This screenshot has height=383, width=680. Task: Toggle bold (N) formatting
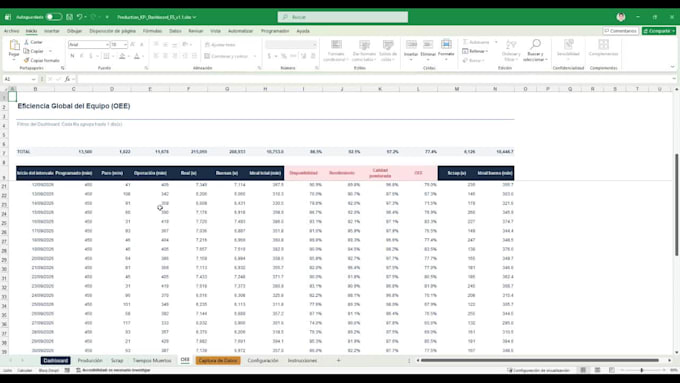click(x=72, y=56)
